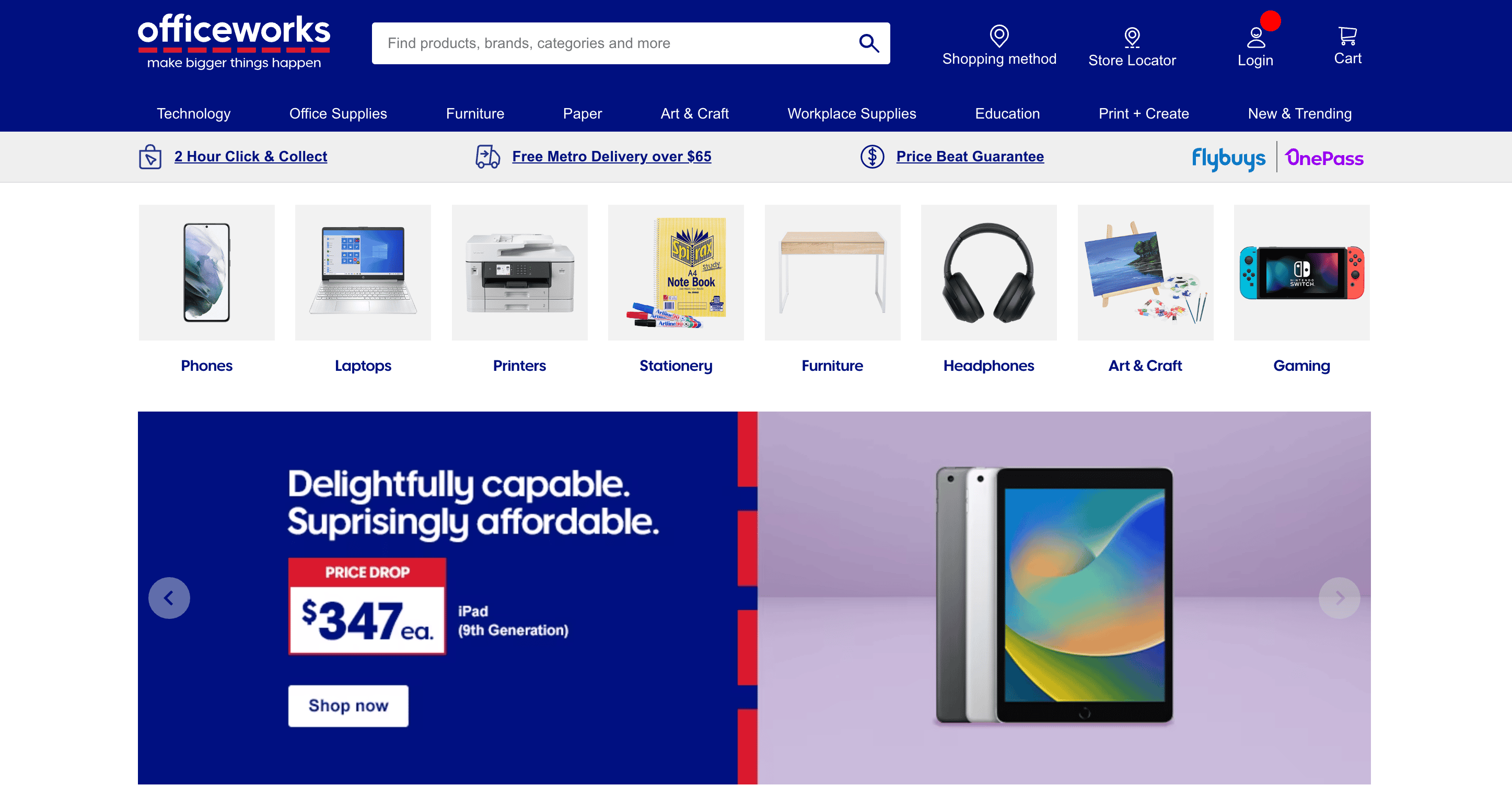The width and height of the screenshot is (1512, 797).
Task: Open the Login user icon
Action: pos(1255,38)
